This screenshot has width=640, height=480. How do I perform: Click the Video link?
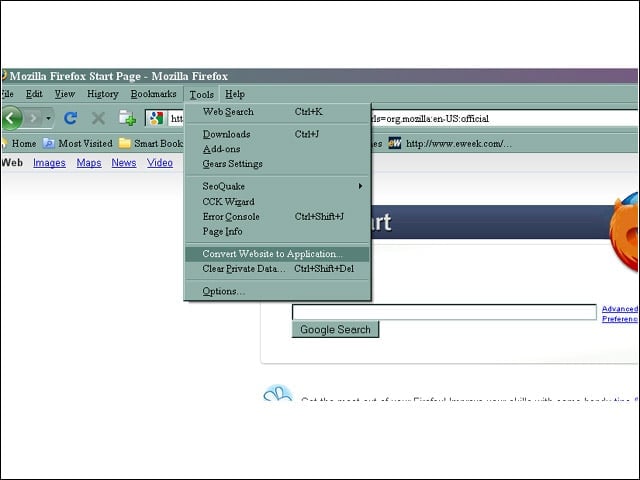pos(160,163)
